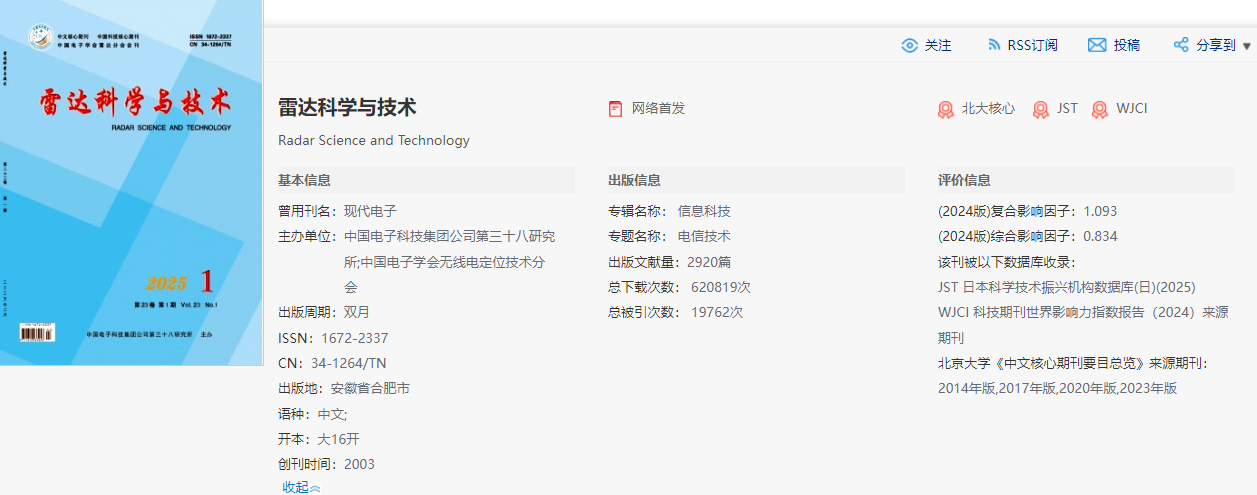
Task: Click the ISSN value 1672-2337
Action: [355, 338]
